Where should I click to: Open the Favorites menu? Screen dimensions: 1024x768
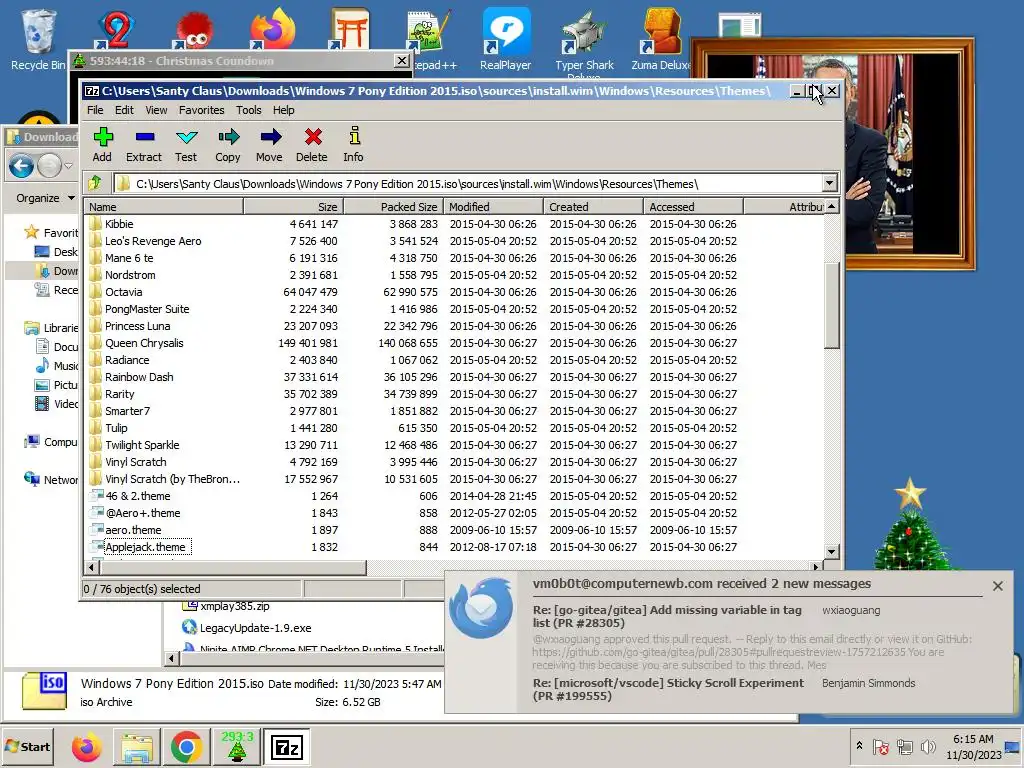click(x=202, y=110)
